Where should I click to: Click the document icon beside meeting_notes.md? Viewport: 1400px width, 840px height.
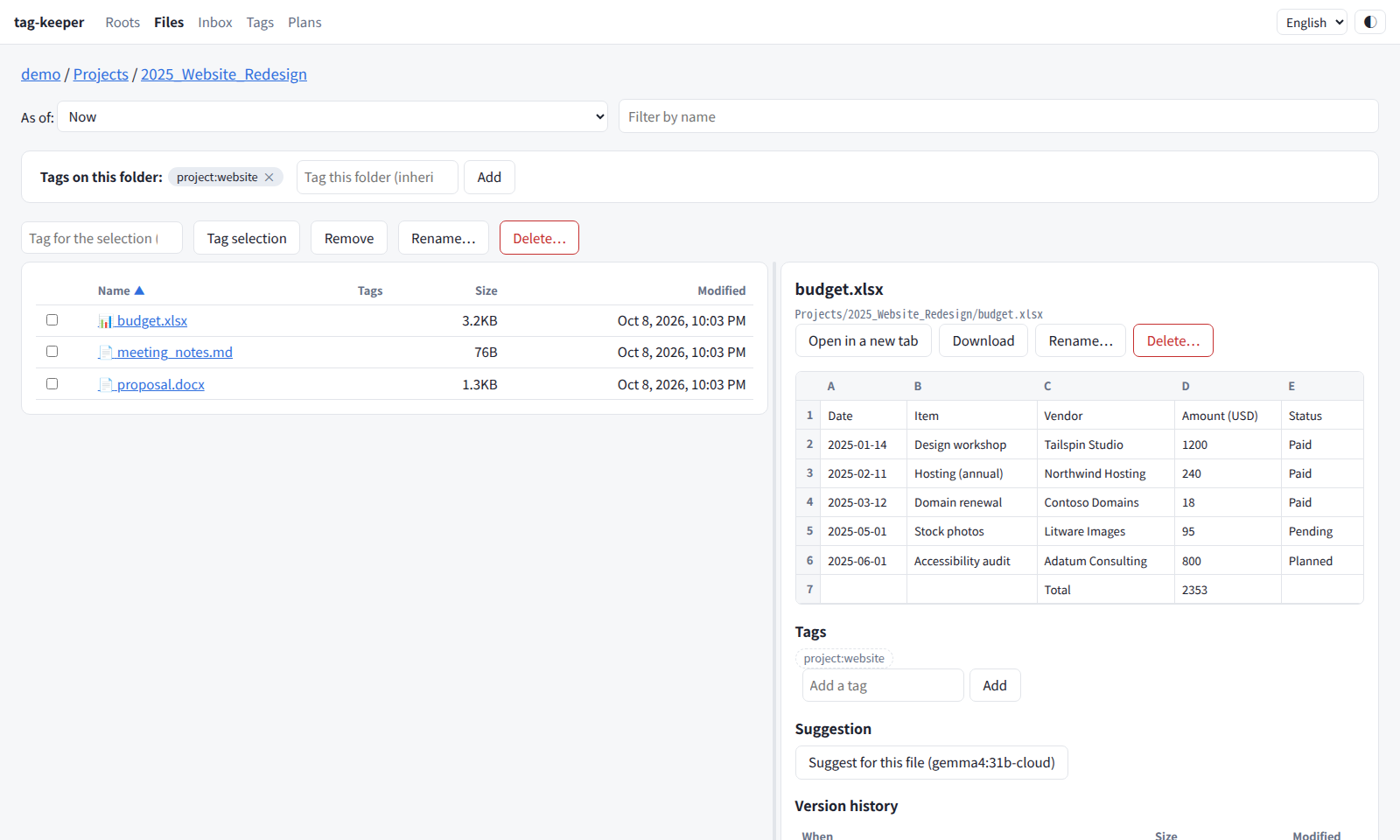tap(105, 353)
